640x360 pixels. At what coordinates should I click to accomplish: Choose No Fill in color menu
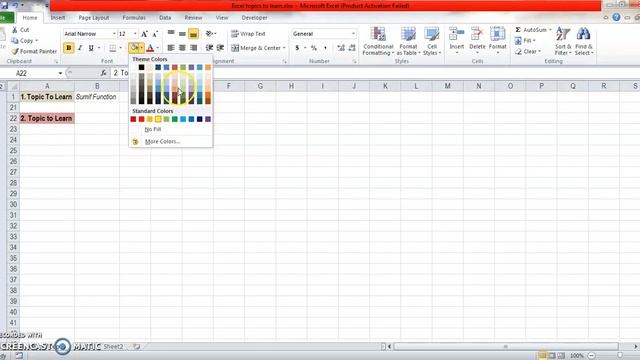tap(153, 129)
